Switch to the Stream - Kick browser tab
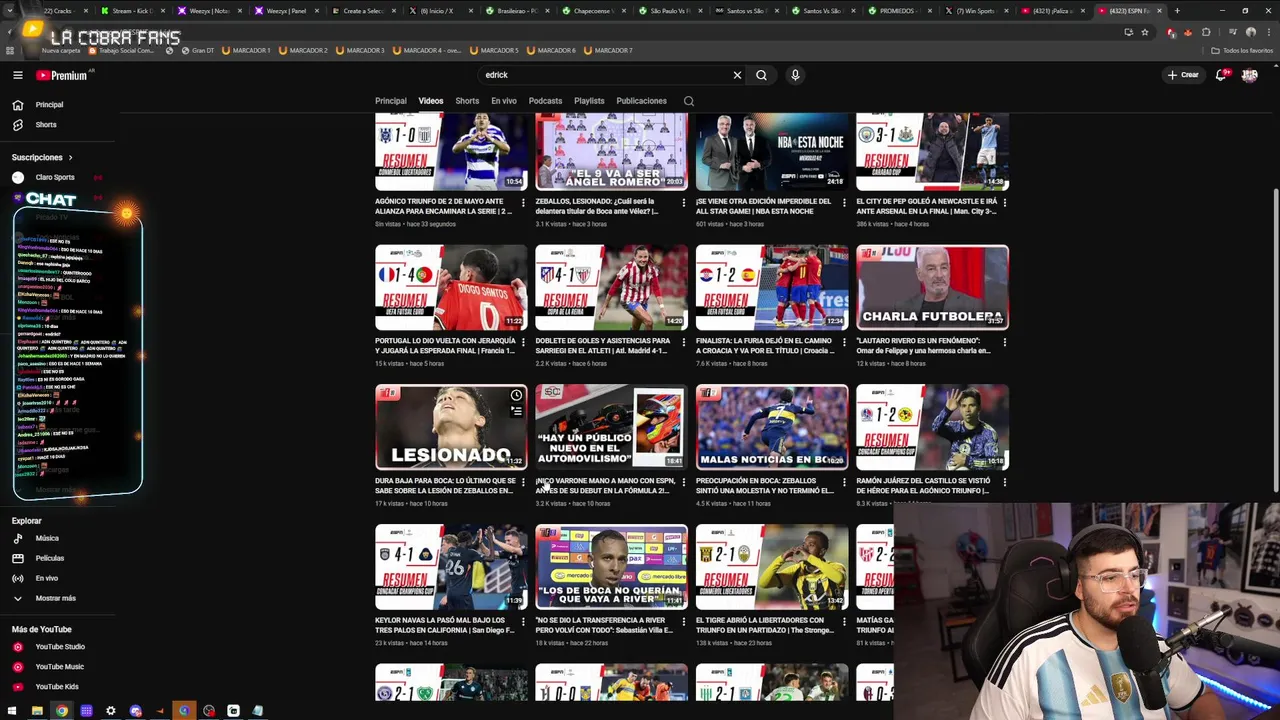Viewport: 1280px width, 720px height. [x=131, y=10]
